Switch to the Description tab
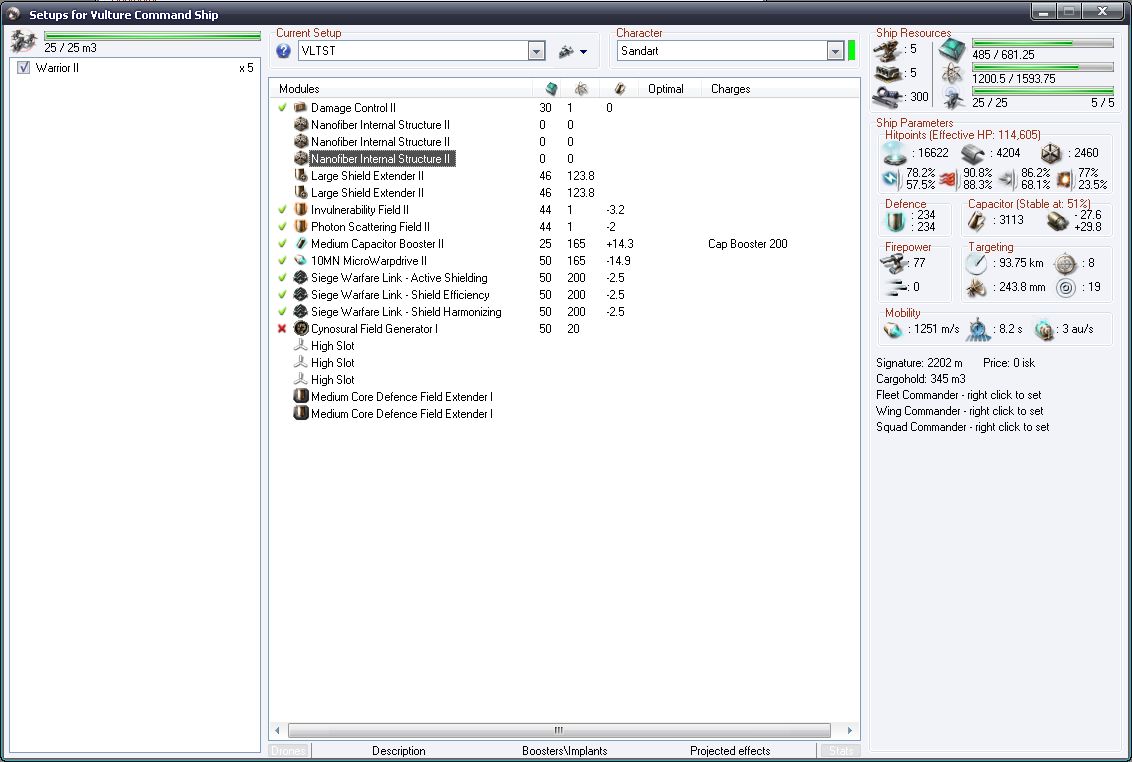 [399, 751]
